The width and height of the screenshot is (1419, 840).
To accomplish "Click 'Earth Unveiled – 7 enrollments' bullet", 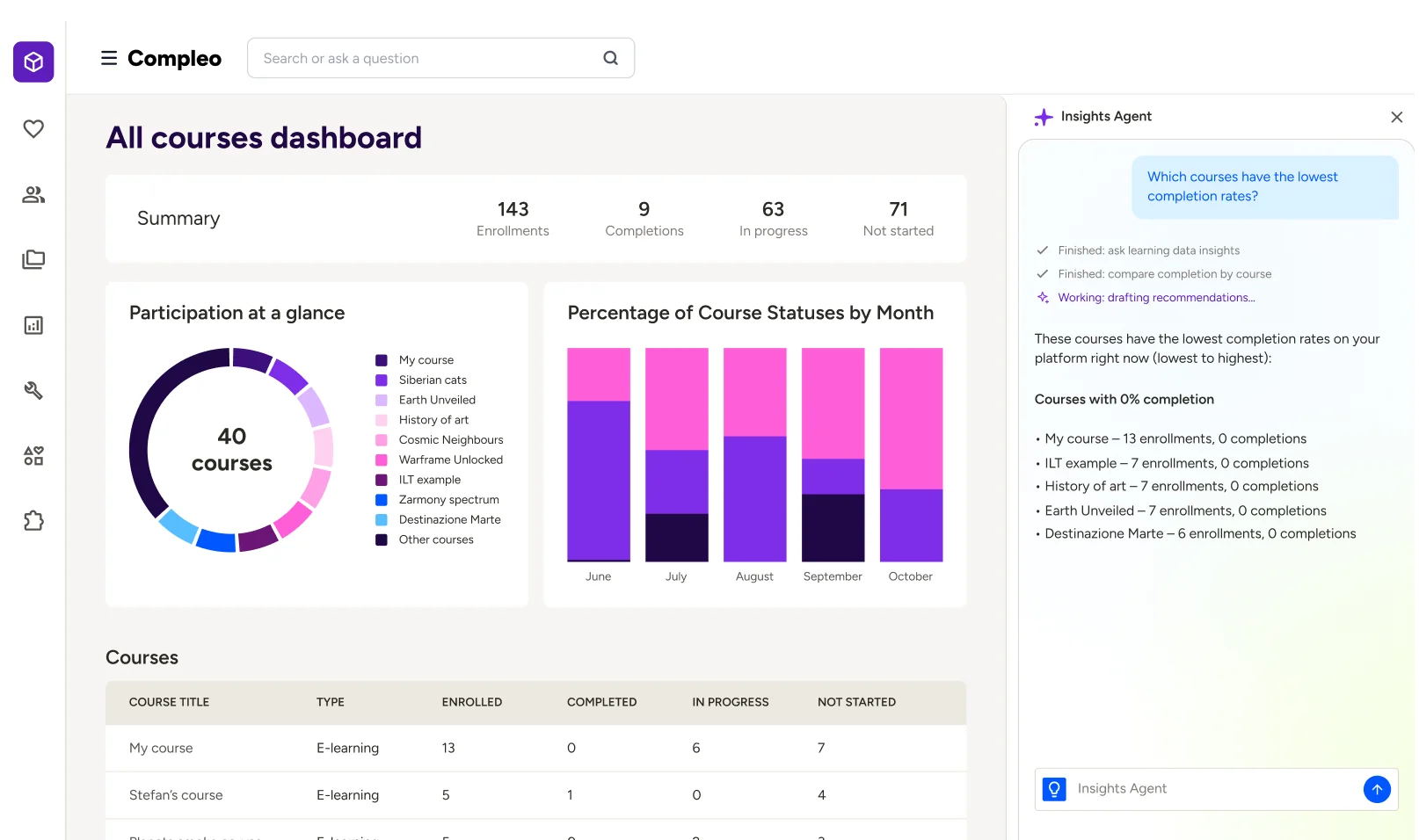I will click(1185, 511).
